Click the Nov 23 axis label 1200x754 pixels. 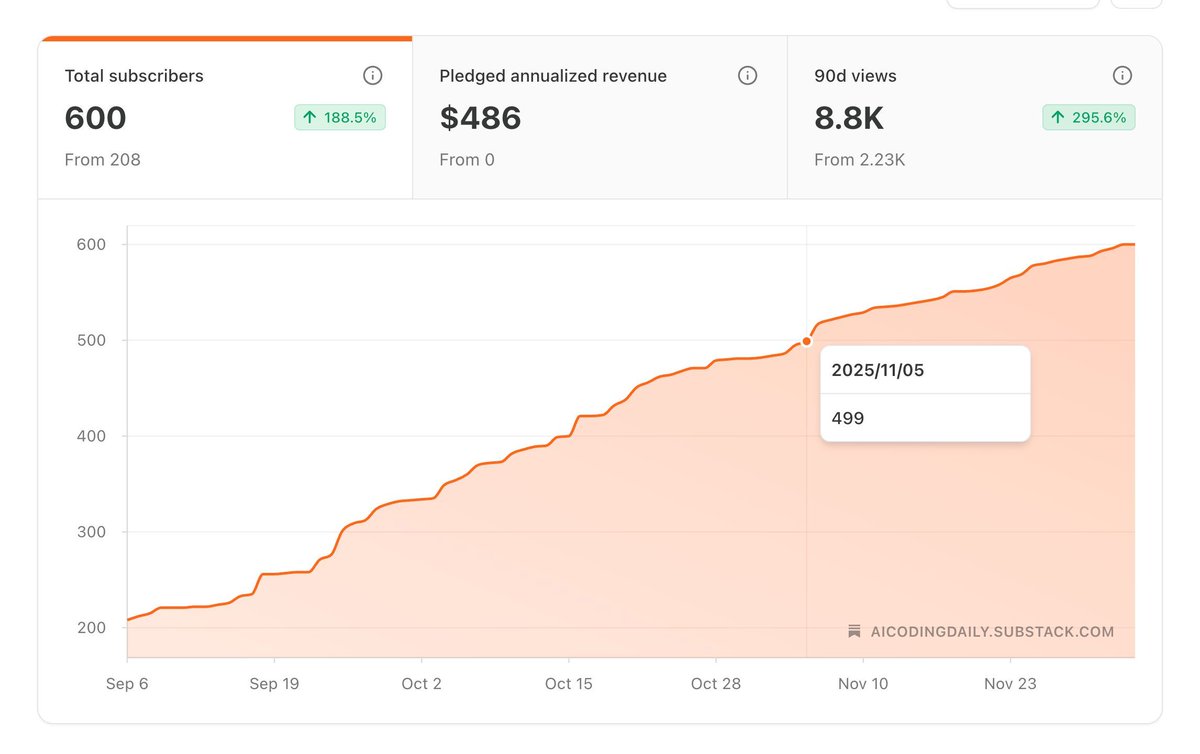[x=1010, y=684]
